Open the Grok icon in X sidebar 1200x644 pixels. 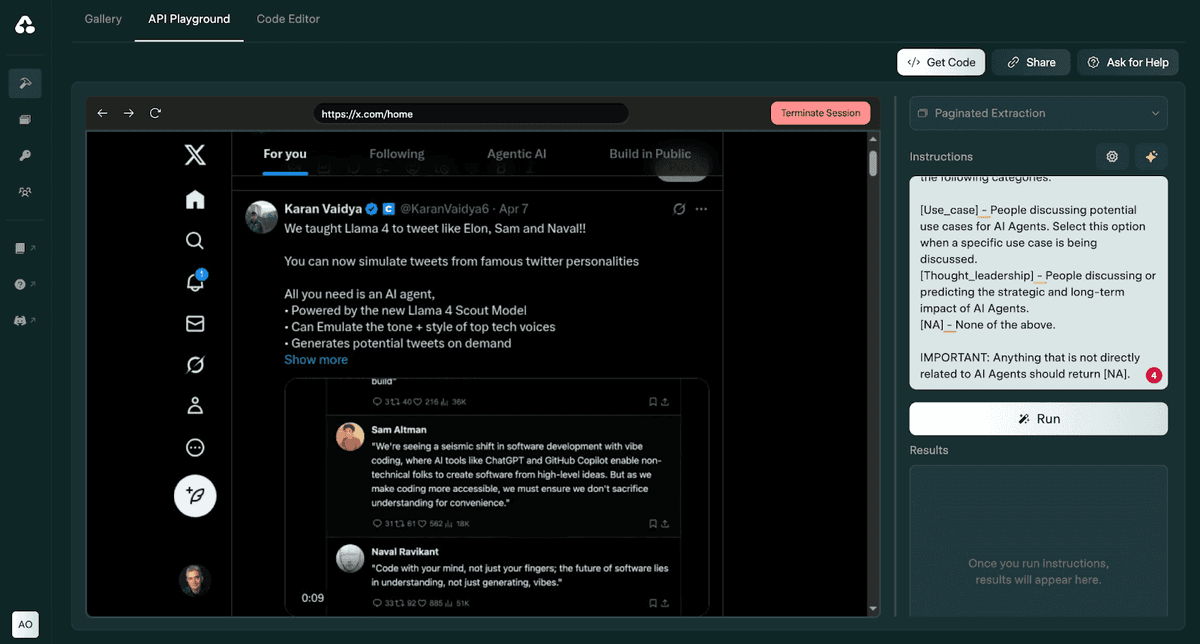click(195, 366)
